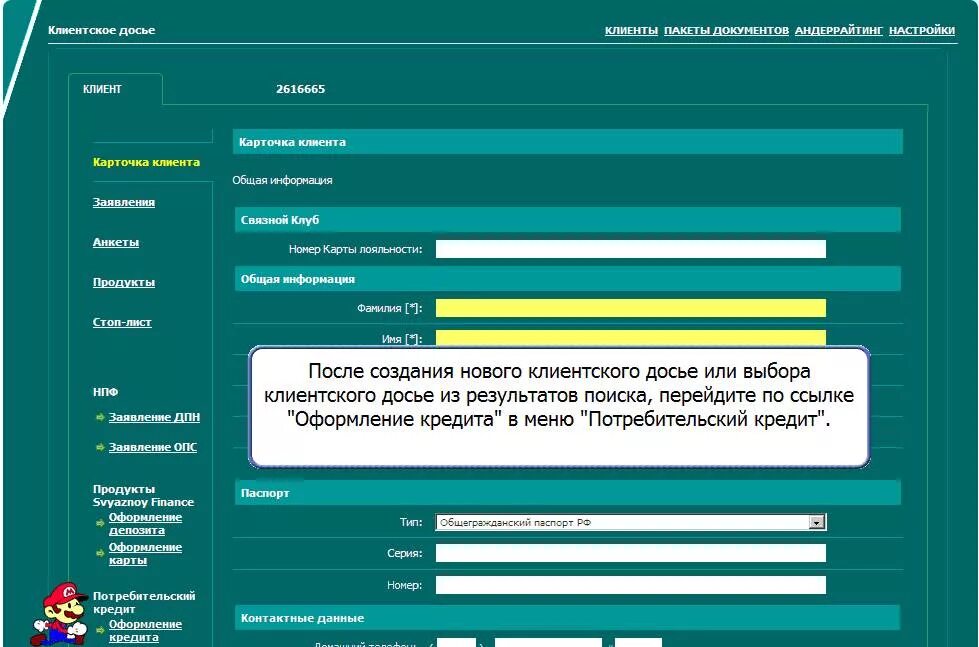
Task: Open the Анкеты sidebar link
Action: click(x=116, y=242)
